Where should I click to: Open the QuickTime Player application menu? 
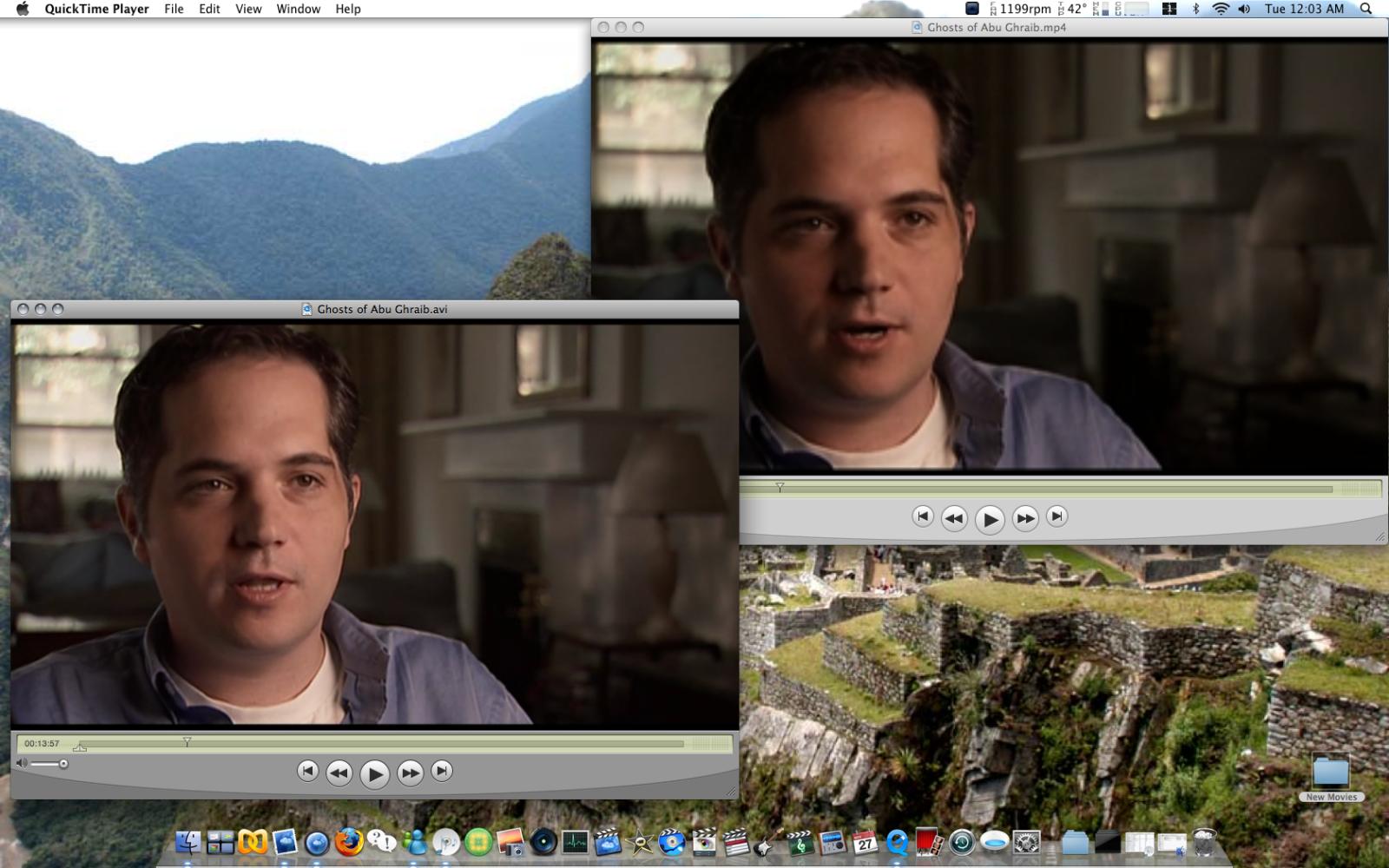[x=96, y=9]
